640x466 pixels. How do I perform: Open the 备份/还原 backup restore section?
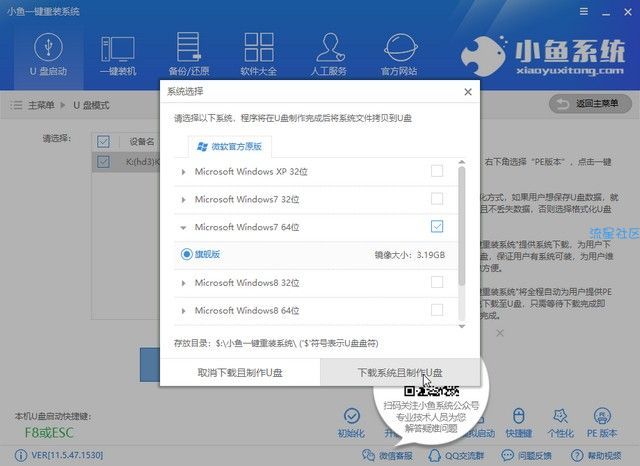(x=189, y=55)
